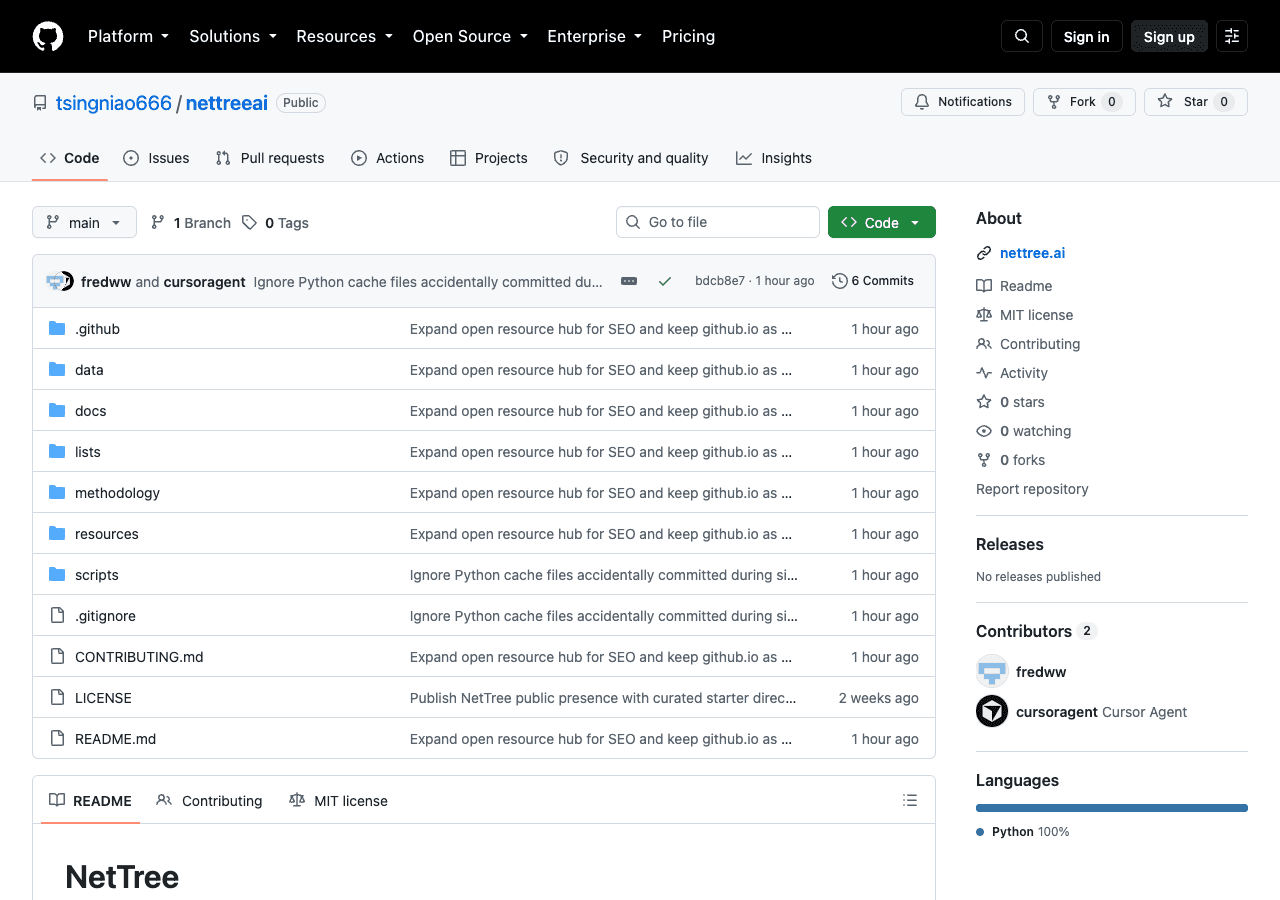Open the appearance settings sliders icon
Viewport: 1280px width, 900px height.
click(1232, 36)
